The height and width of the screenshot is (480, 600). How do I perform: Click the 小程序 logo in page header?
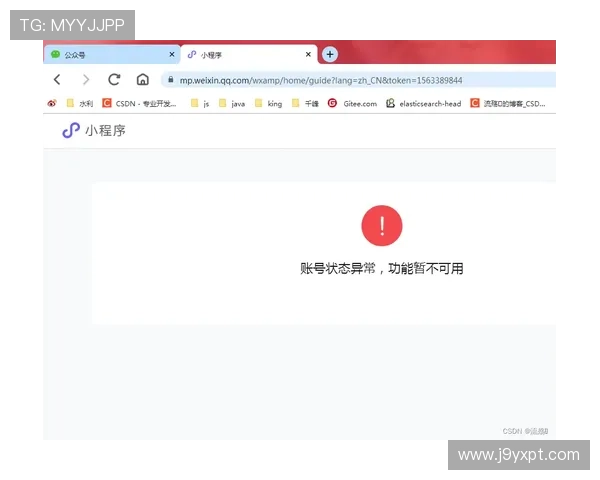pyautogui.click(x=94, y=131)
